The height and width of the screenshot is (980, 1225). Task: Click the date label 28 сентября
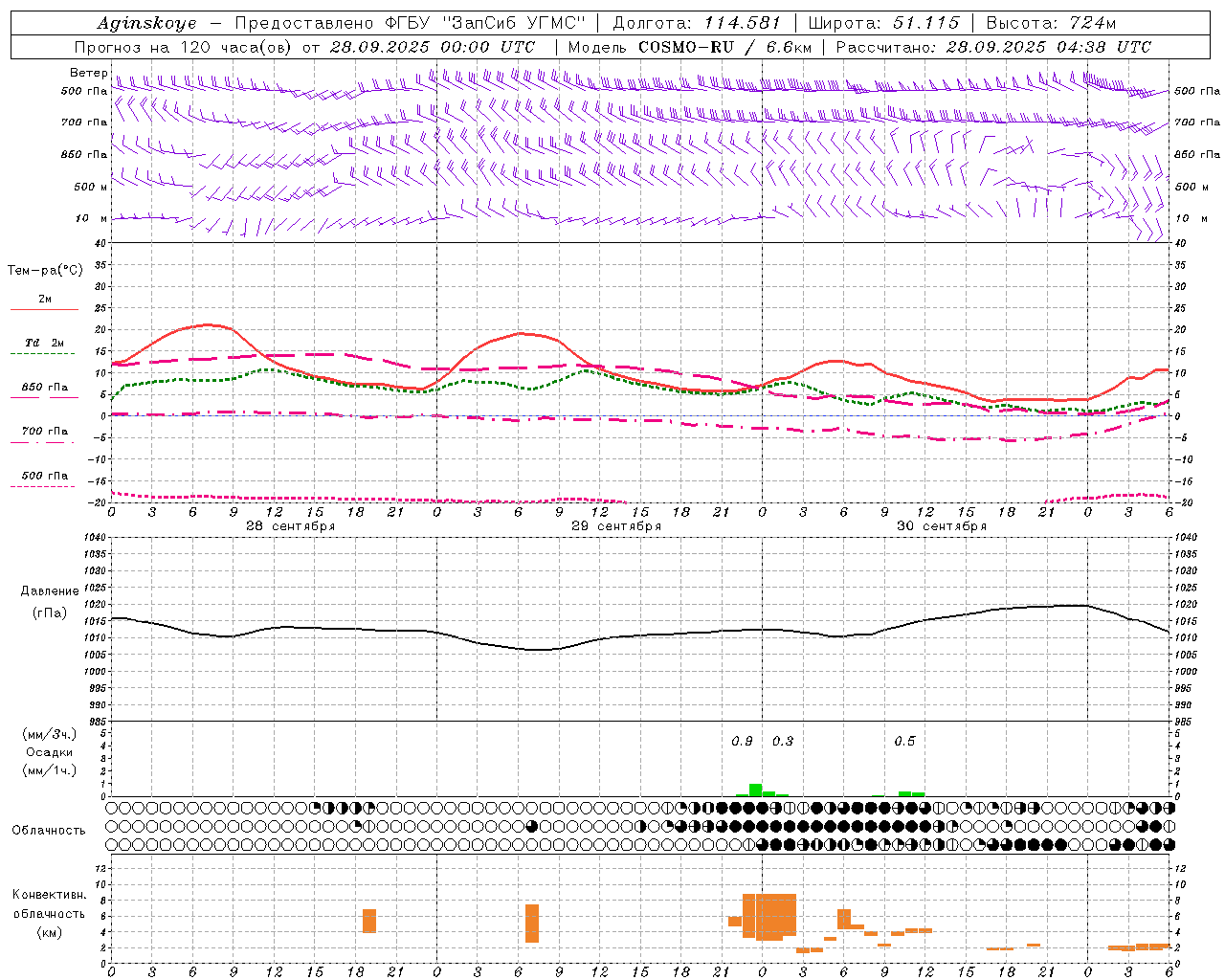point(291,526)
